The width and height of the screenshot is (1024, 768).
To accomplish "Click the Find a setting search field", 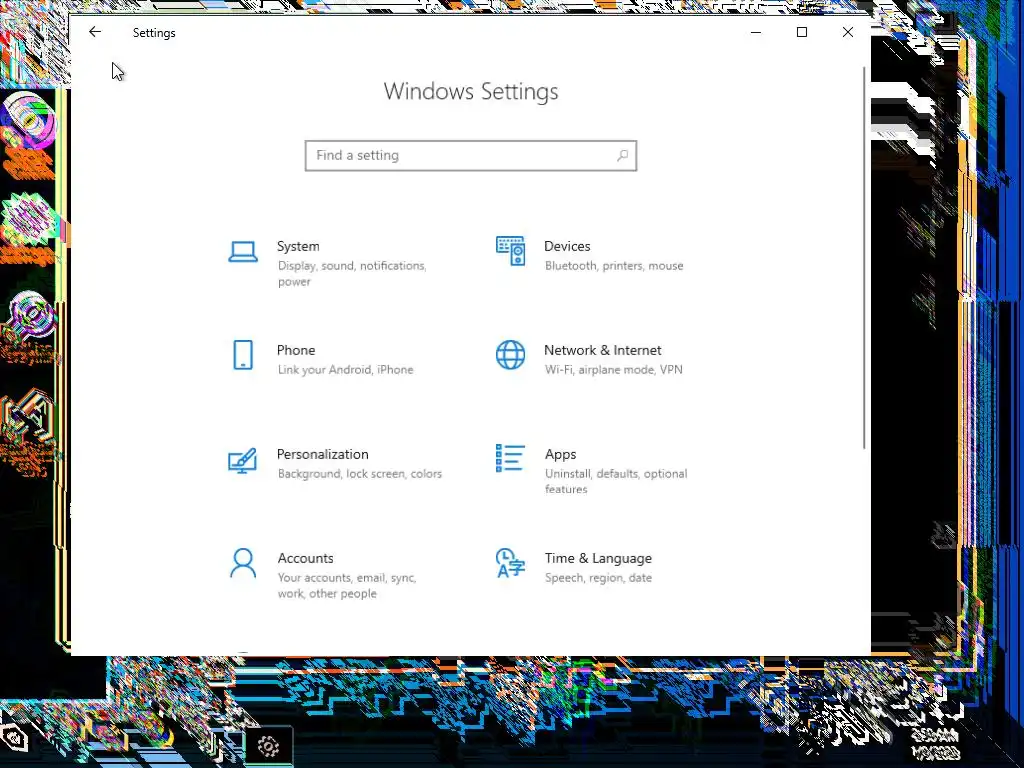I will (471, 155).
